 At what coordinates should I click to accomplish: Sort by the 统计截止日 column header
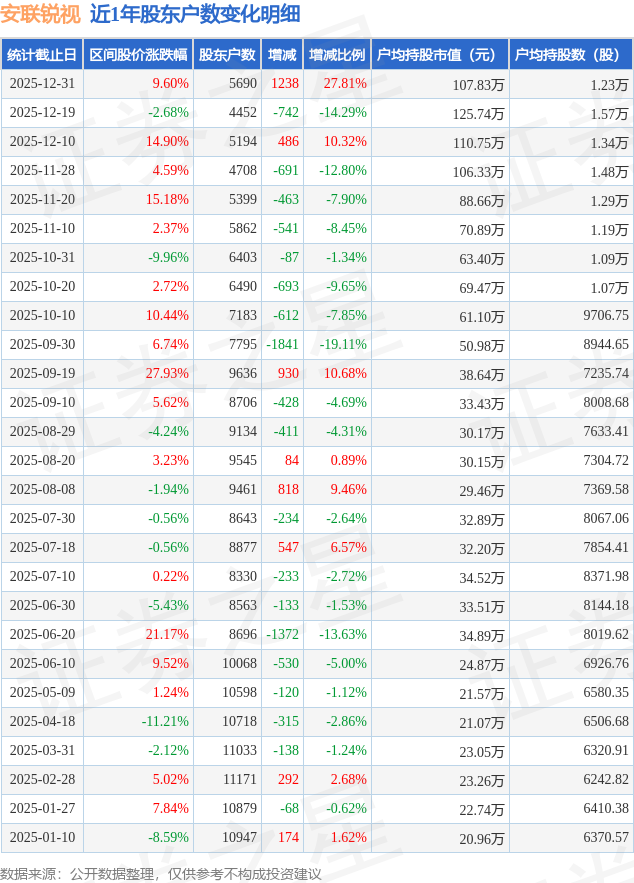tap(41, 55)
